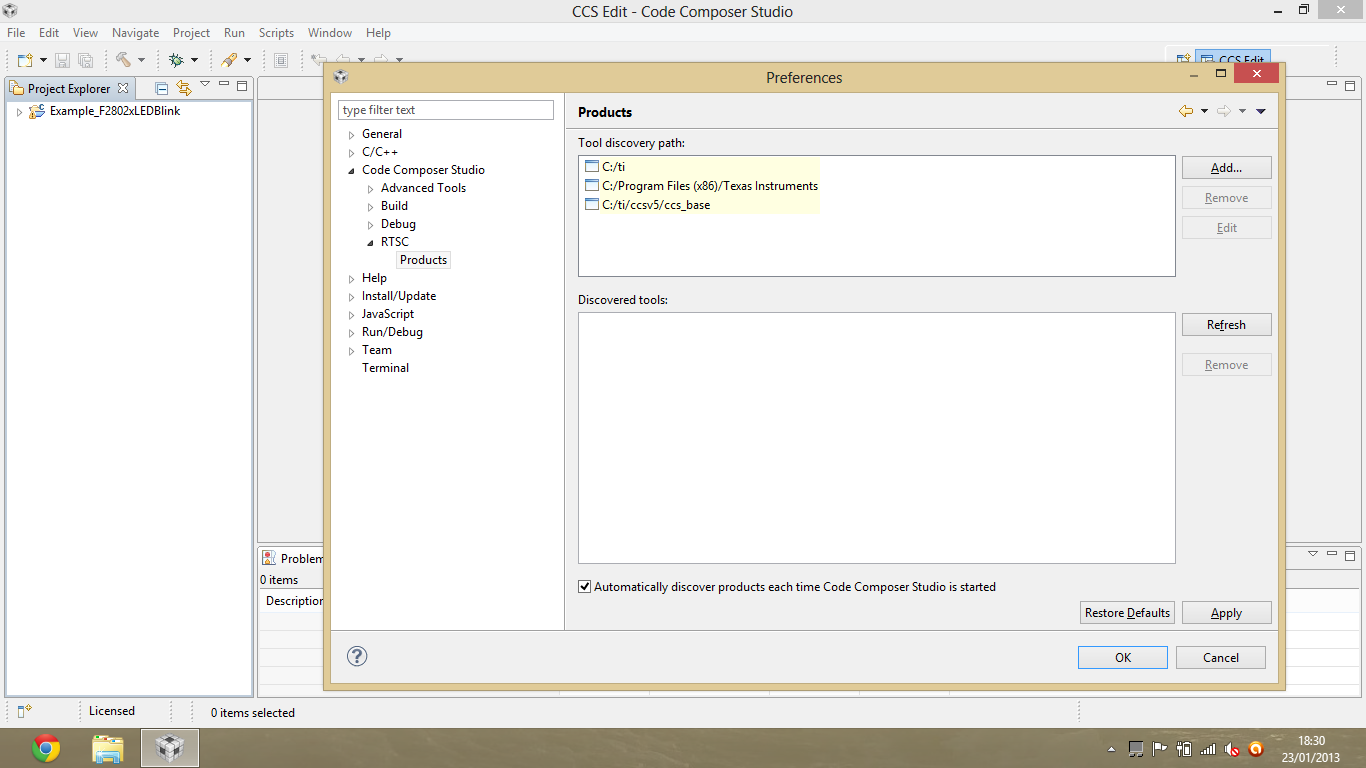The image size is (1366, 768).
Task: Click the Back arrow in Preferences header
Action: (x=1186, y=111)
